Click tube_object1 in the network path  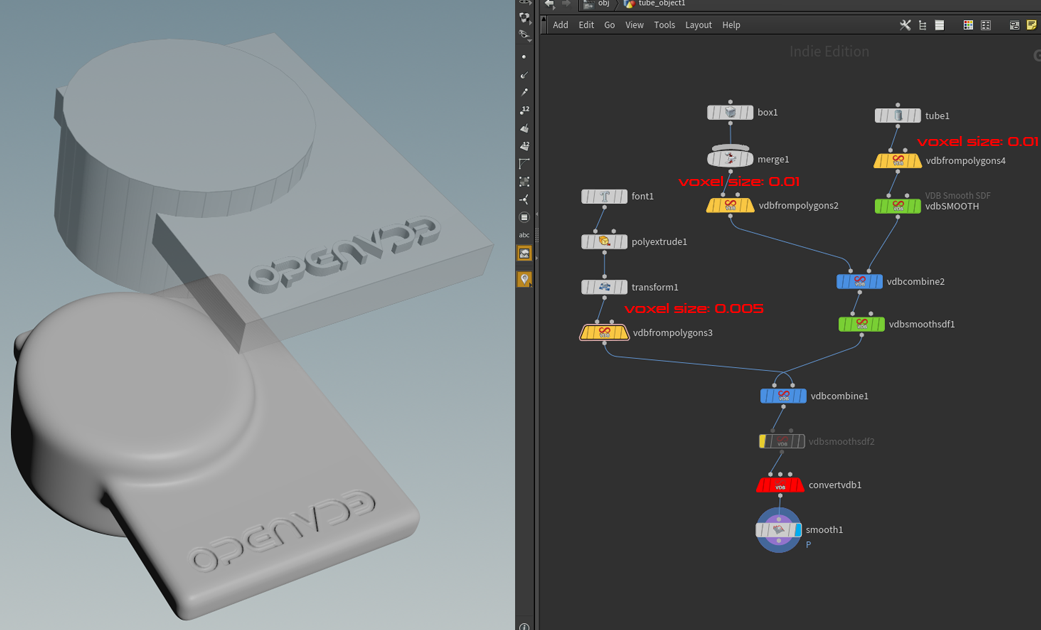[x=661, y=3]
